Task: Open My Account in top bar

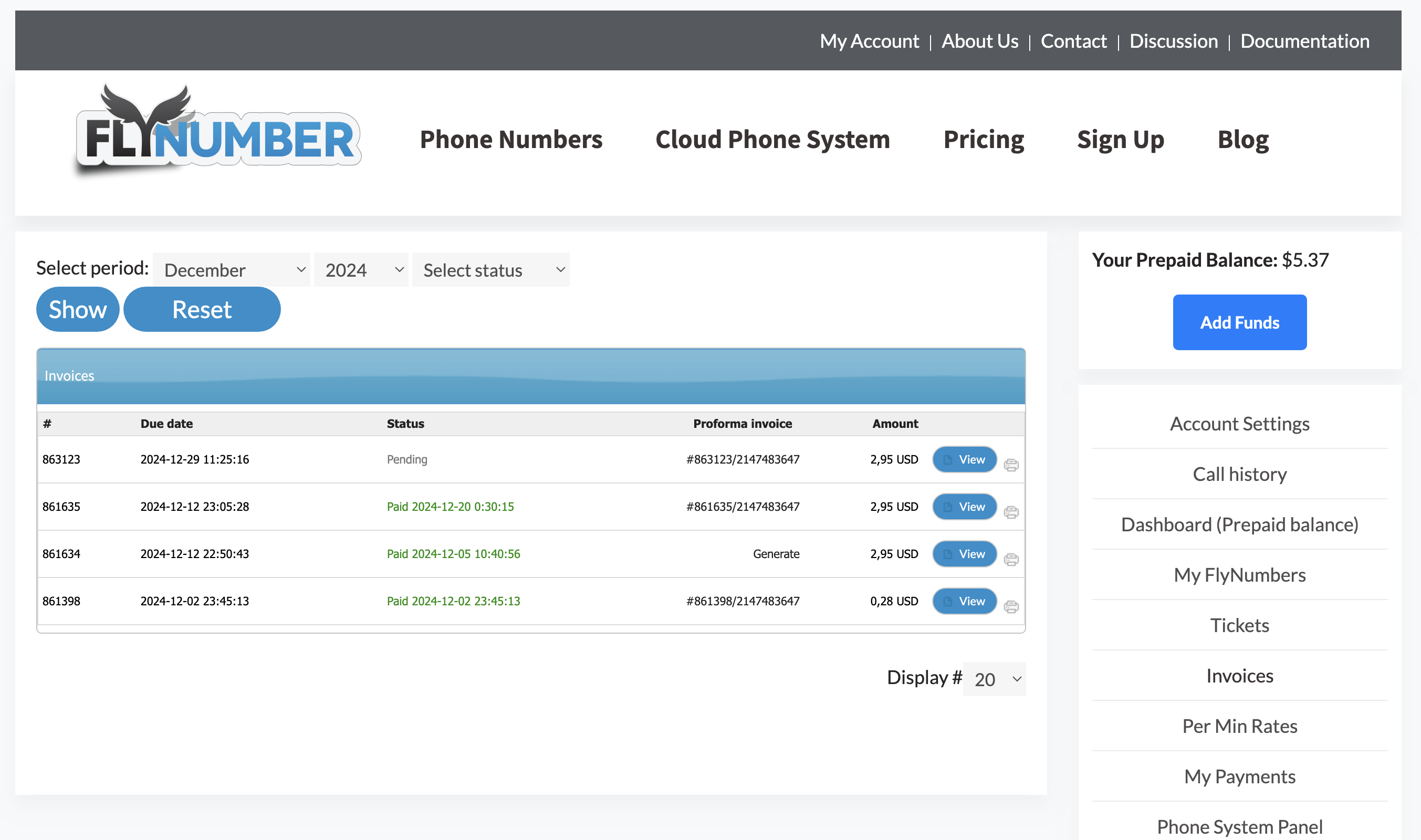Action: pyautogui.click(x=870, y=41)
